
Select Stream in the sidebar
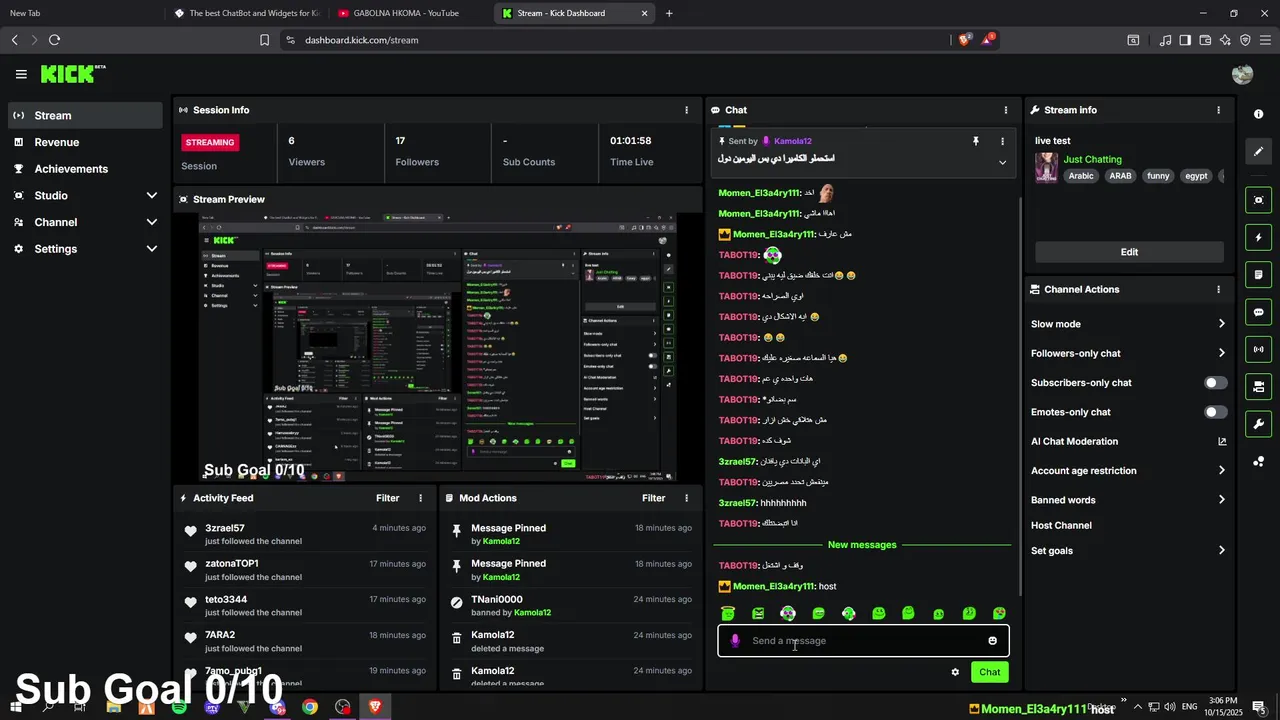coord(85,115)
